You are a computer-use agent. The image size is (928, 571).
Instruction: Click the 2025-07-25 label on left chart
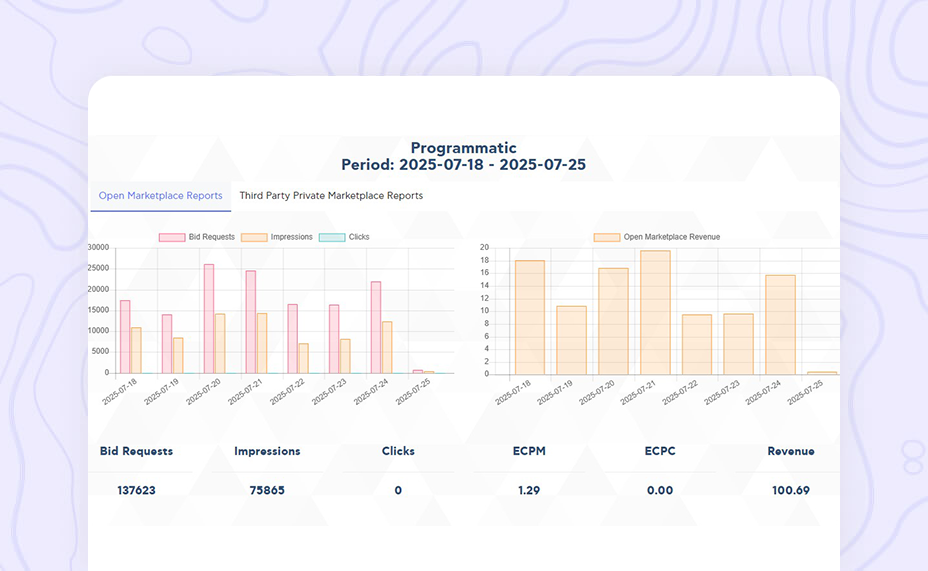click(413, 392)
